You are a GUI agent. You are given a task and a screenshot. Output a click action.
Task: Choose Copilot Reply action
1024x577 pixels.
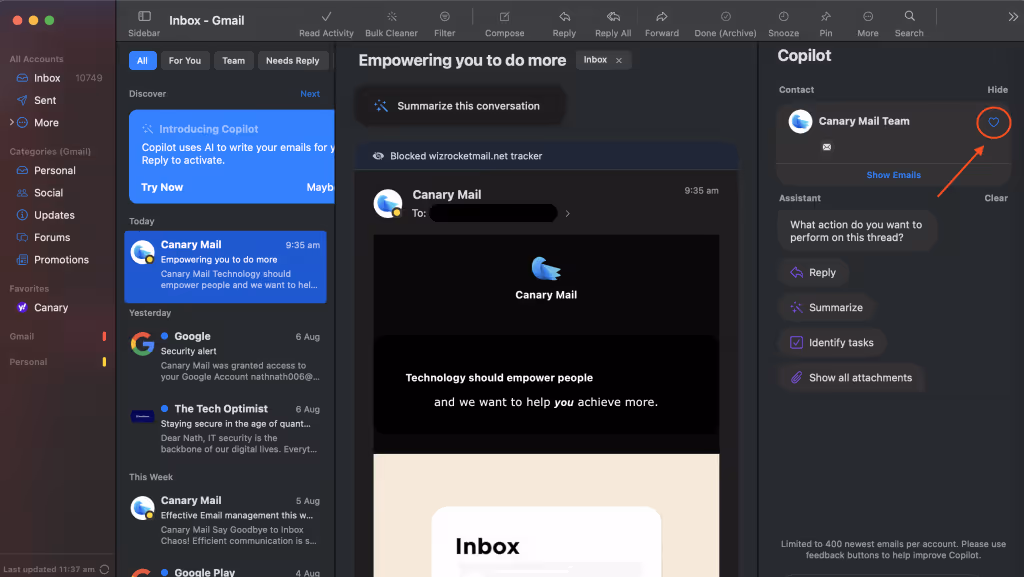[813, 272]
